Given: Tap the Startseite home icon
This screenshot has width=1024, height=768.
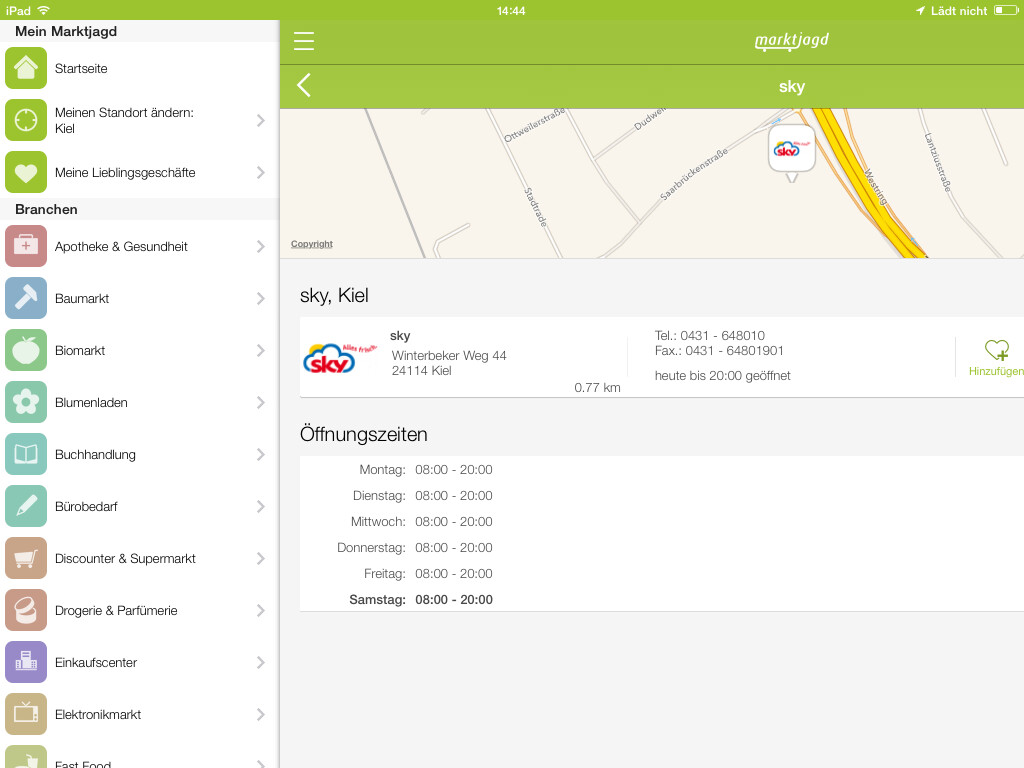Looking at the screenshot, I should click(x=26, y=68).
